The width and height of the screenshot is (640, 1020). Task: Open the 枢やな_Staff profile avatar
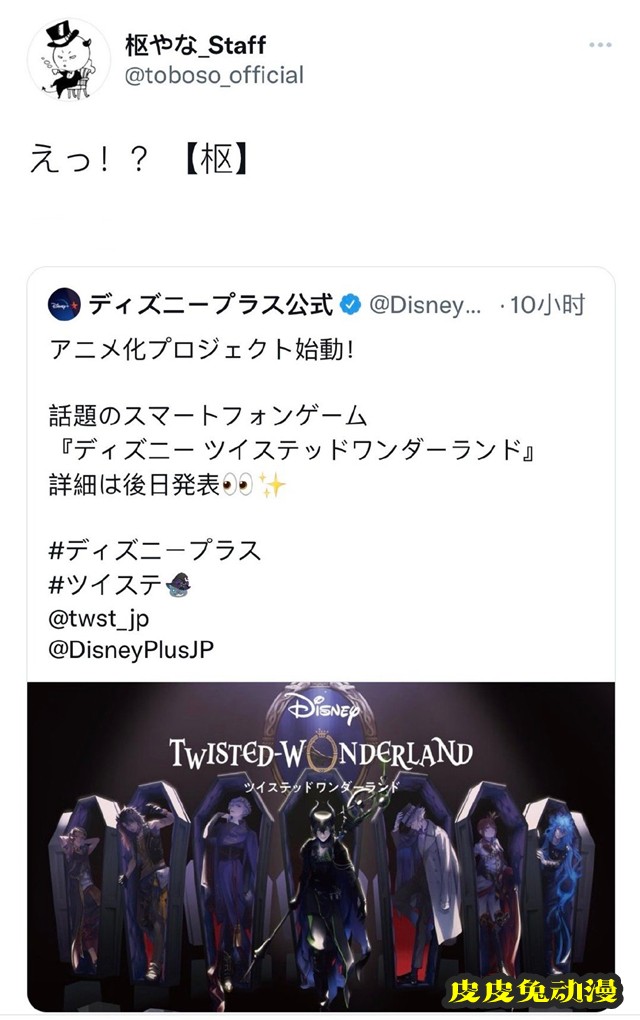(x=69, y=60)
